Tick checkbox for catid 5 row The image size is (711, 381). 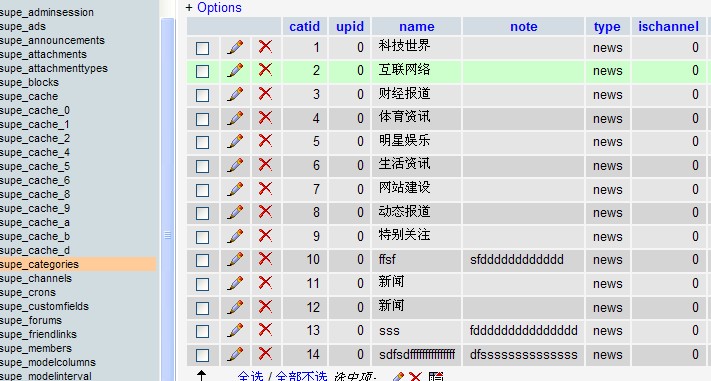coord(202,142)
